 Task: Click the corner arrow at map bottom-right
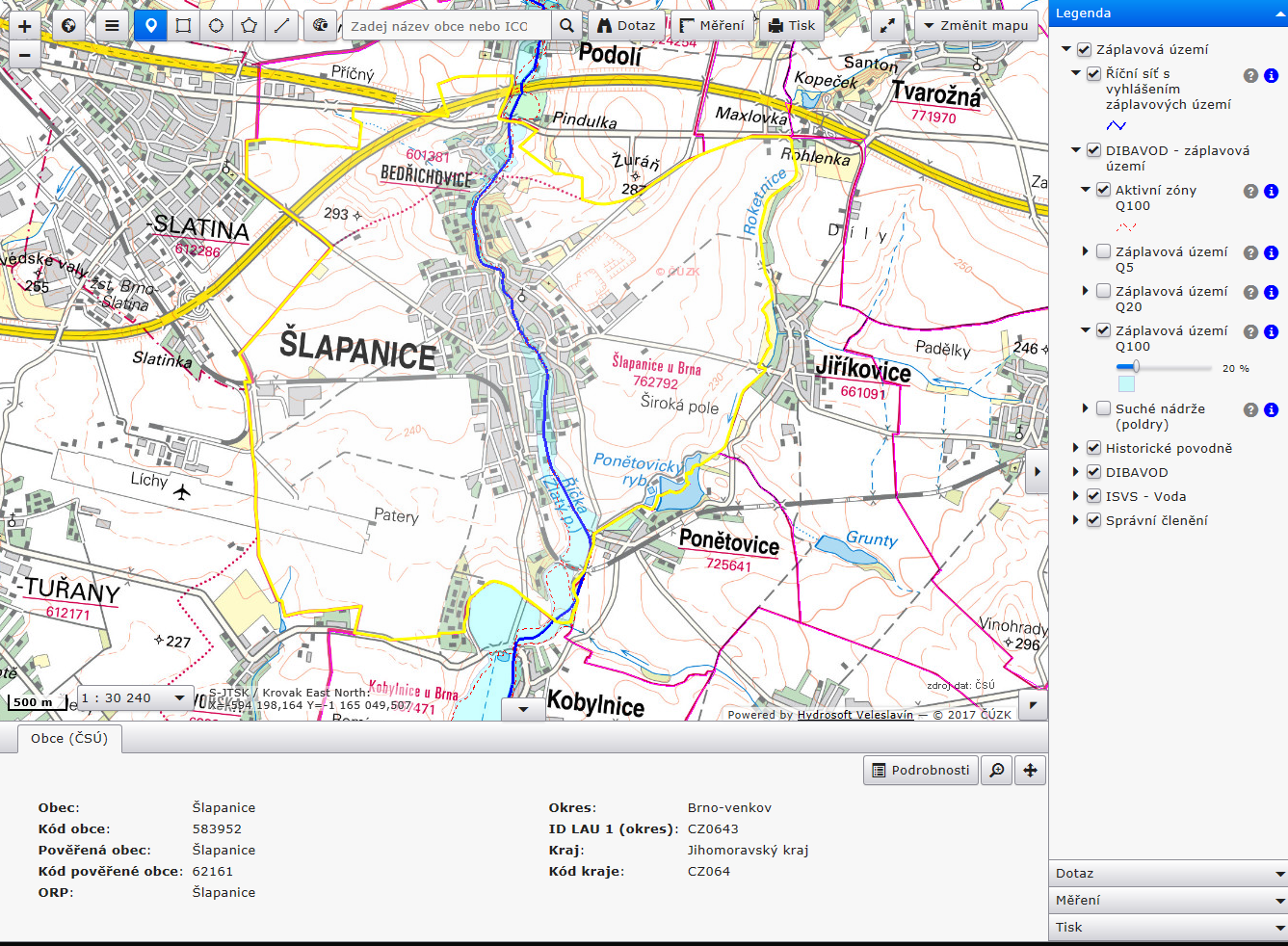pos(1033,705)
